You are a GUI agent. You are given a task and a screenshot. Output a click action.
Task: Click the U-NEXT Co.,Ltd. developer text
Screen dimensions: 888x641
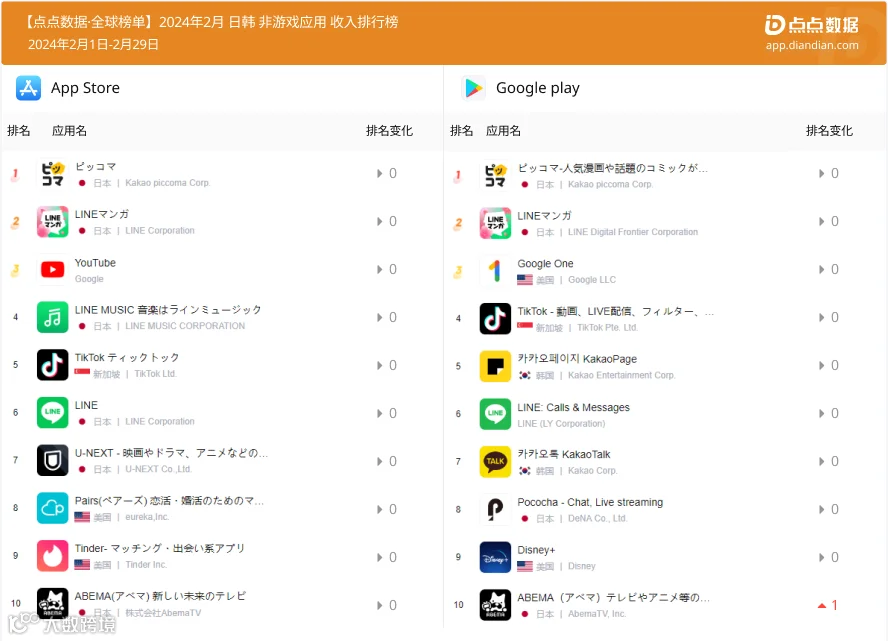coord(159,469)
